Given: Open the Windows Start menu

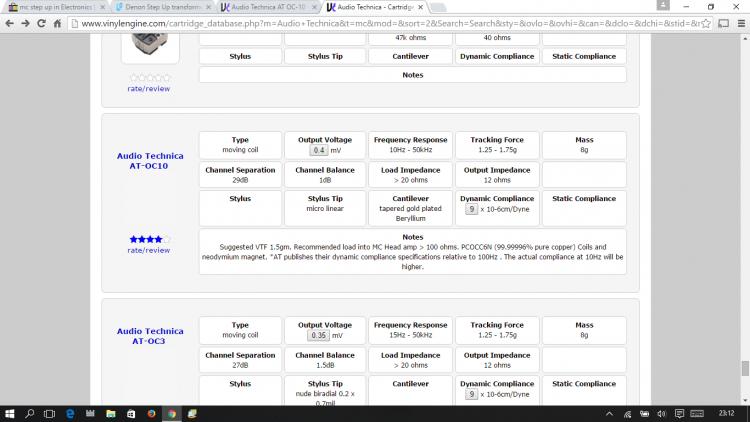Looking at the screenshot, I should coord(9,414).
